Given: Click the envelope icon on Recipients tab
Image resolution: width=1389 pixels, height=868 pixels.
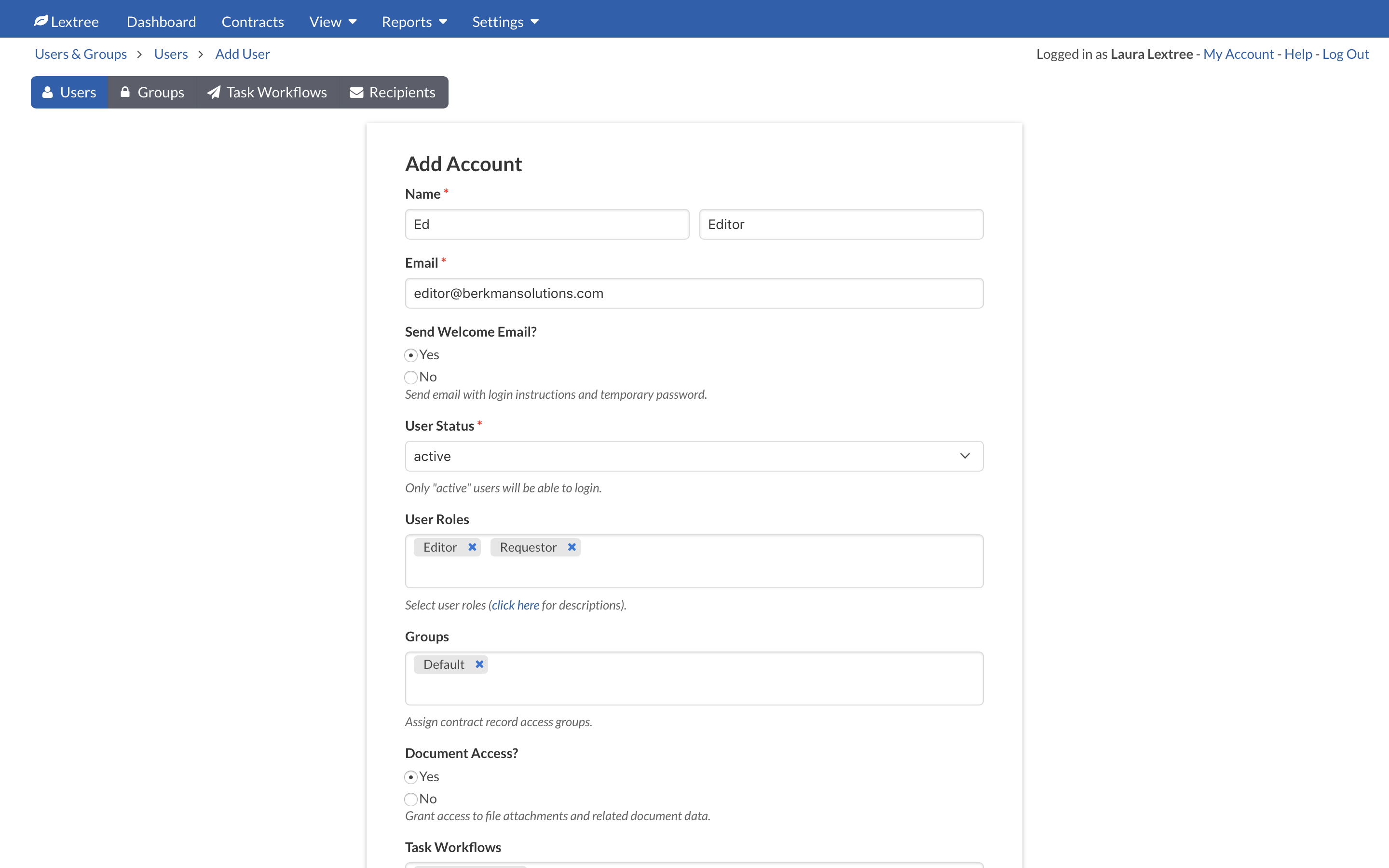Looking at the screenshot, I should (x=356, y=93).
